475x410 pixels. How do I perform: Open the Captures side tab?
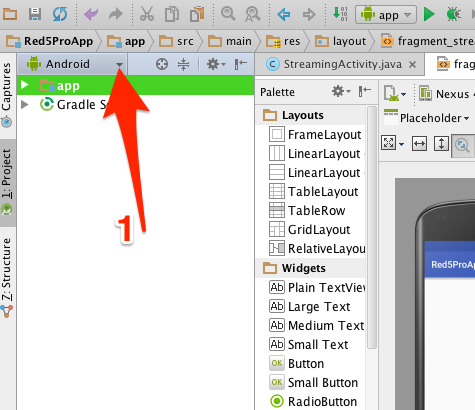[7, 95]
